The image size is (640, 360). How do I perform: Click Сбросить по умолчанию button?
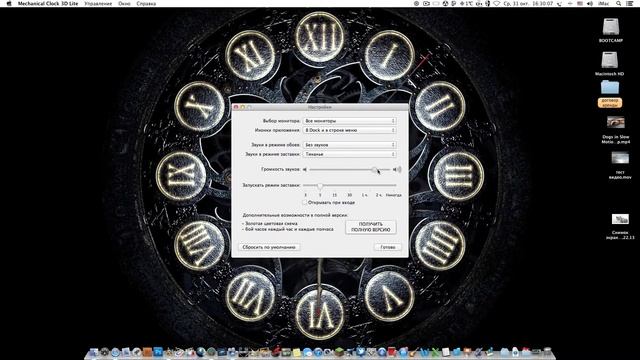(269, 247)
